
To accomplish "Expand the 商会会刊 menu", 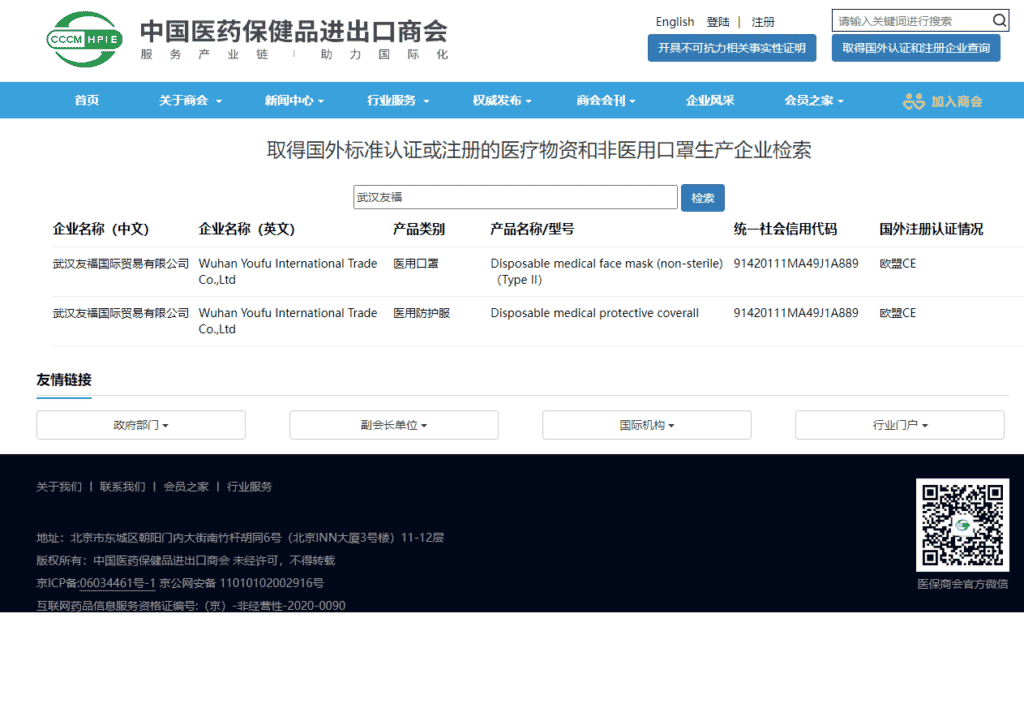I will [606, 101].
